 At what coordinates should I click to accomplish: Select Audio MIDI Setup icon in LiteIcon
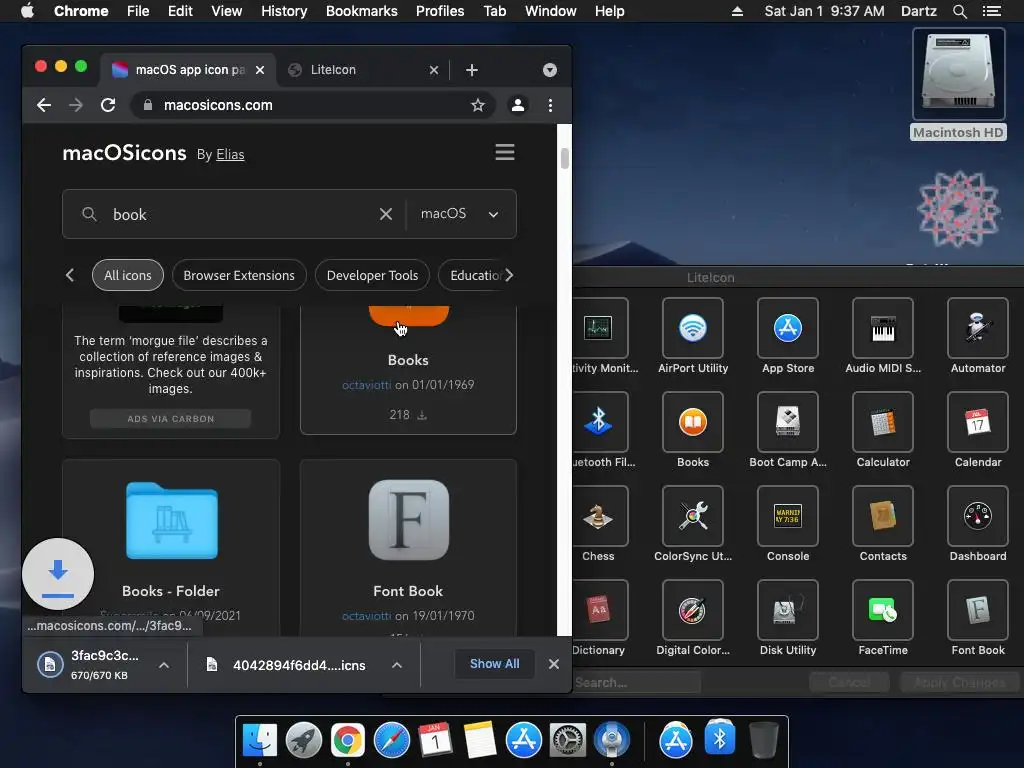pyautogui.click(x=882, y=328)
